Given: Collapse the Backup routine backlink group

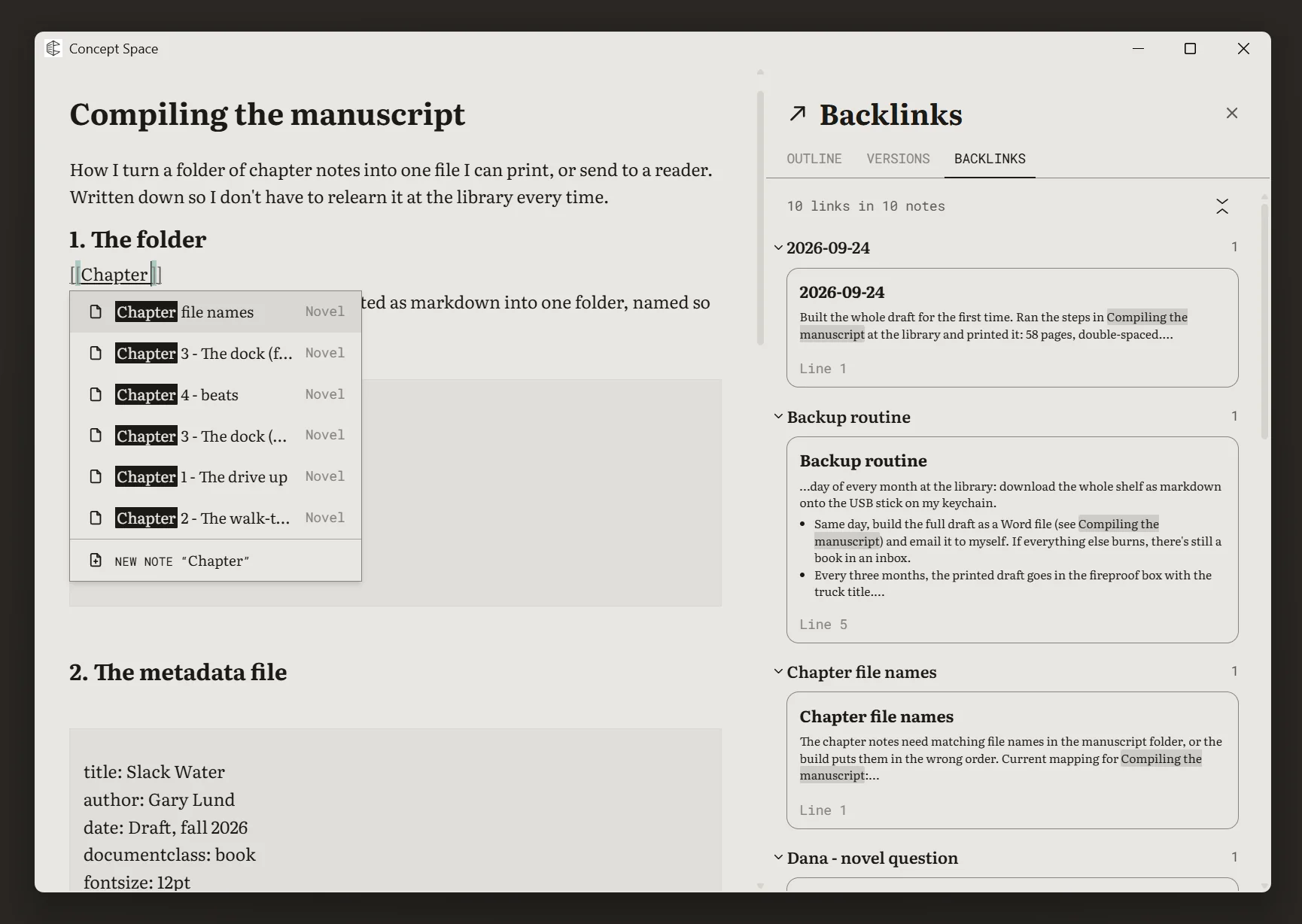Looking at the screenshot, I should pyautogui.click(x=778, y=416).
